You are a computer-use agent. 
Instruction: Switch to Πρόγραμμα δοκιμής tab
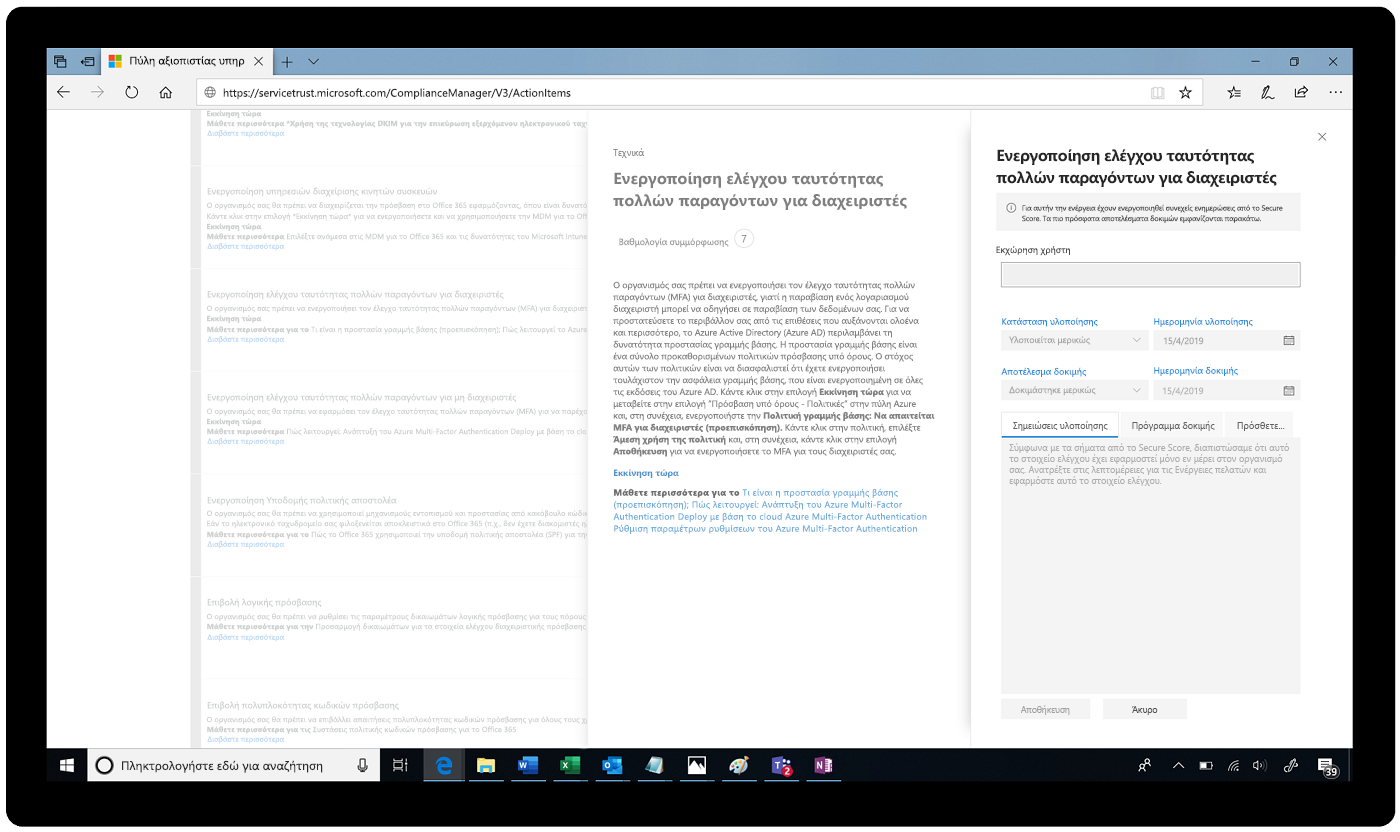[1172, 425]
